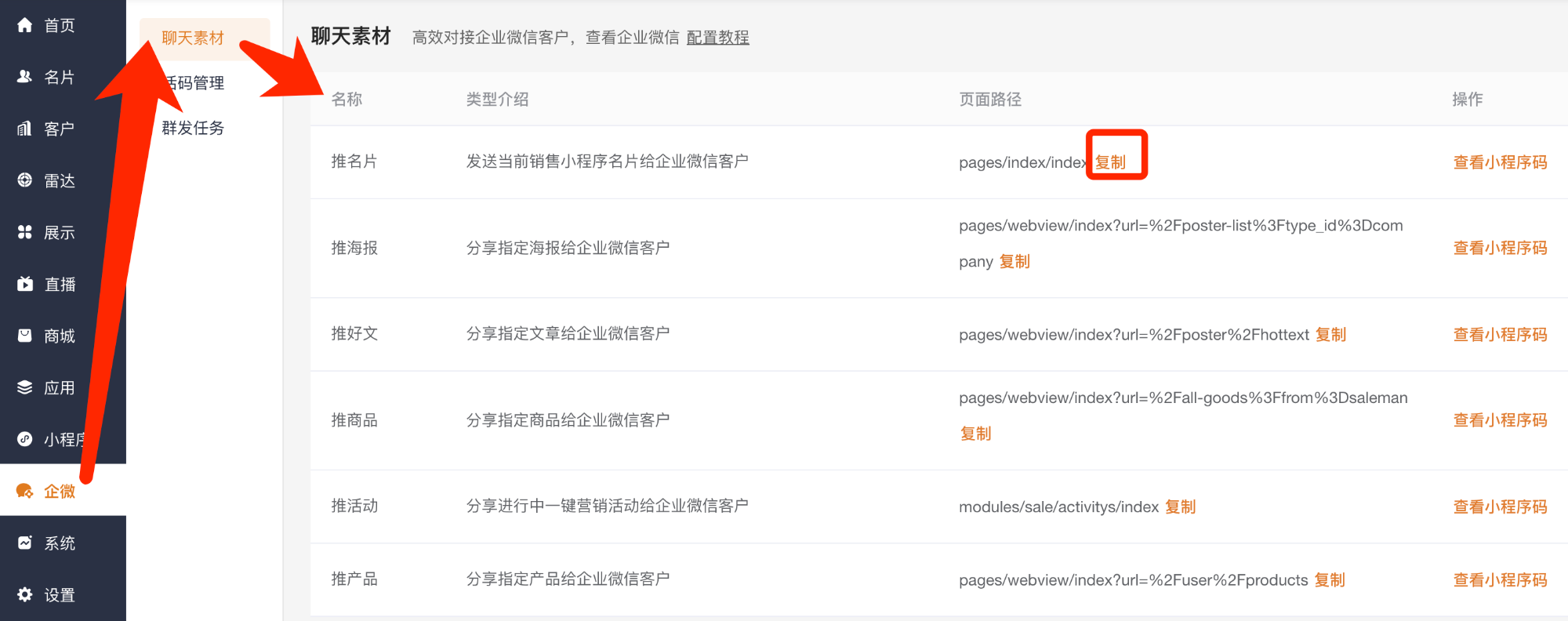Copy the 推海报 page path

[x=1014, y=261]
